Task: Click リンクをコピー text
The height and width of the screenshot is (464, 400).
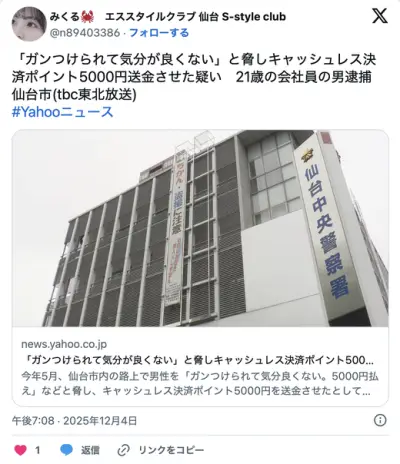Action: pos(171,450)
